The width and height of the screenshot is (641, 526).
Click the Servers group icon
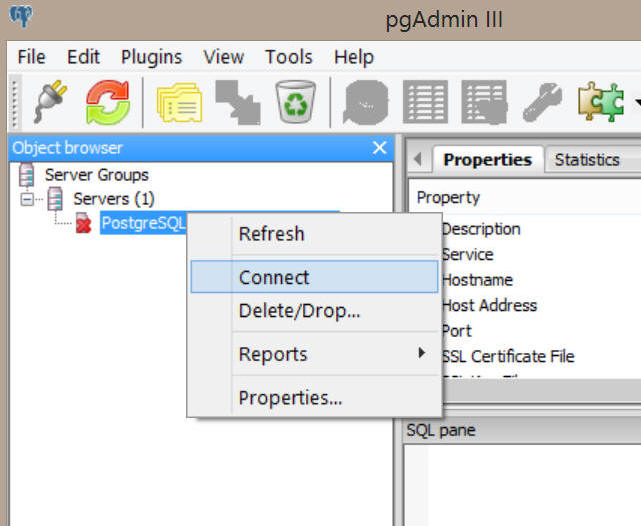click(x=55, y=199)
